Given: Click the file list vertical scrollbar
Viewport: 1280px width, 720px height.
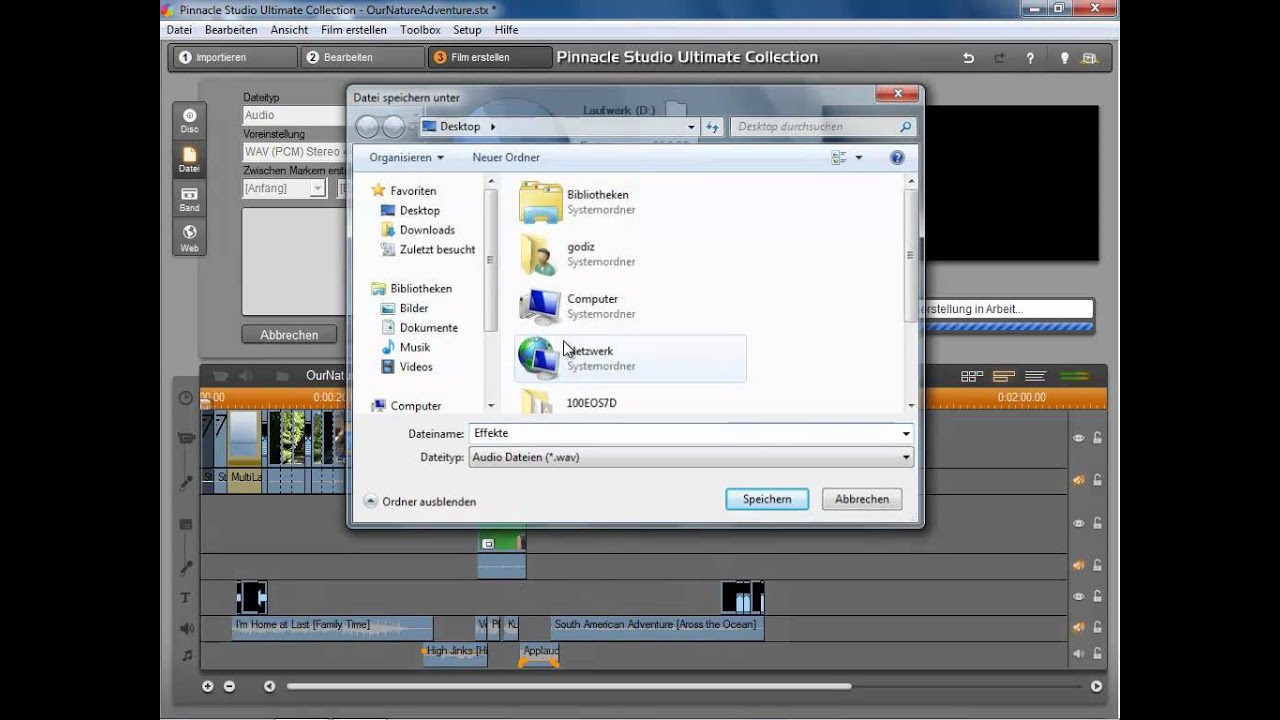Looking at the screenshot, I should tap(910, 255).
